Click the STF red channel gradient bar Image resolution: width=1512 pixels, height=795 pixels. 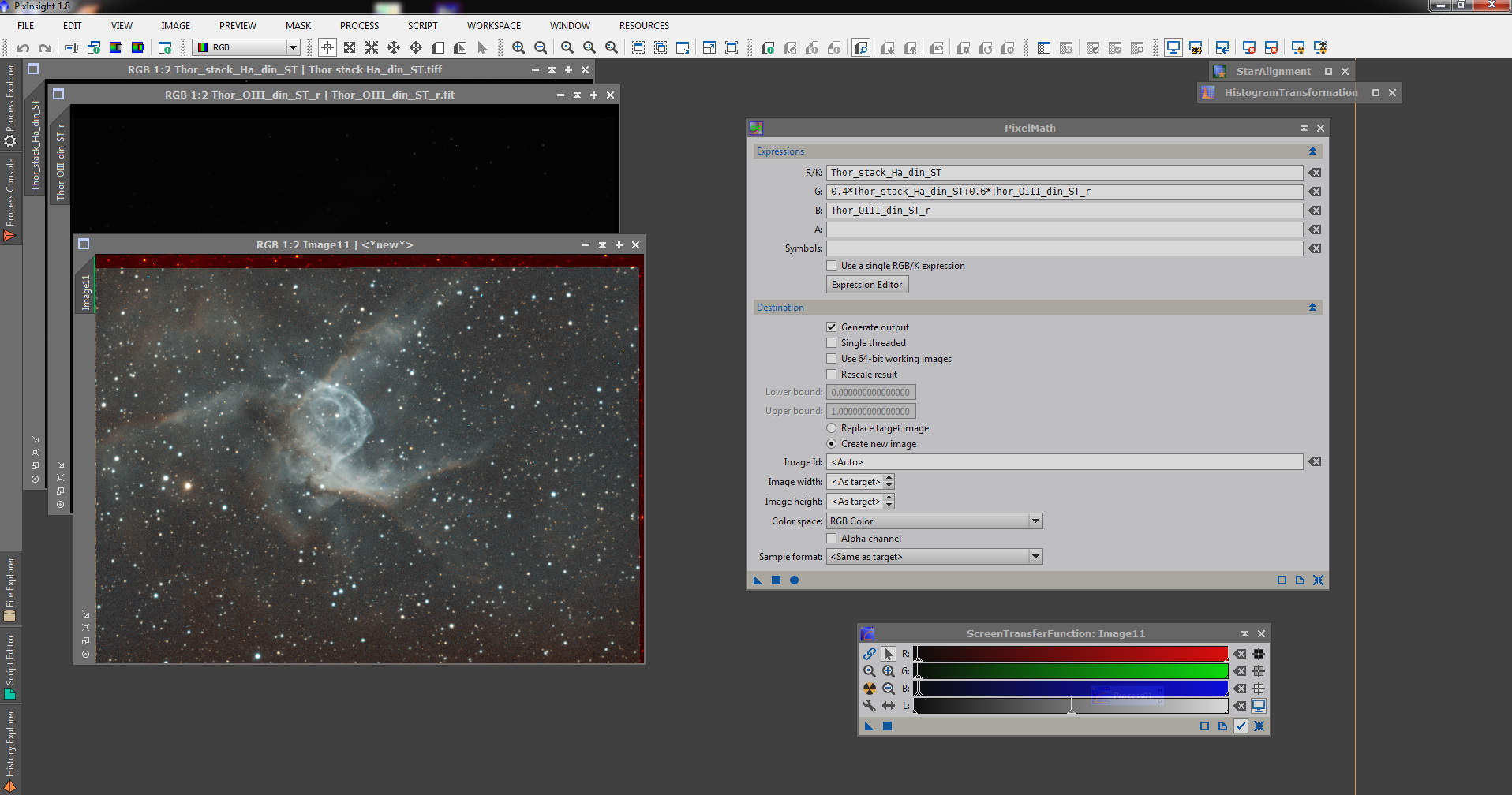point(1071,654)
